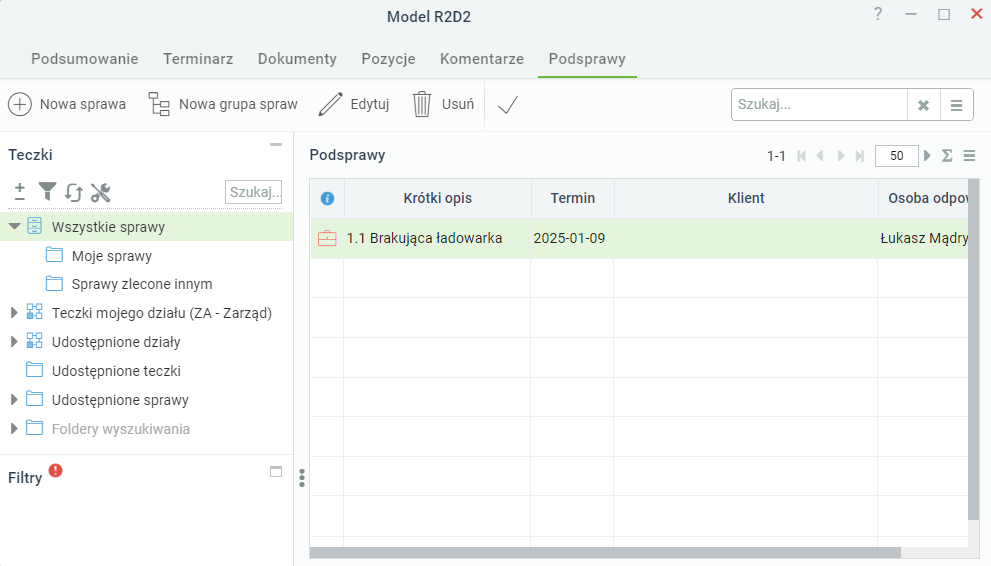Viewport: 991px width, 566px height.
Task: Open Teczki tools wrench icon
Action: 100,192
